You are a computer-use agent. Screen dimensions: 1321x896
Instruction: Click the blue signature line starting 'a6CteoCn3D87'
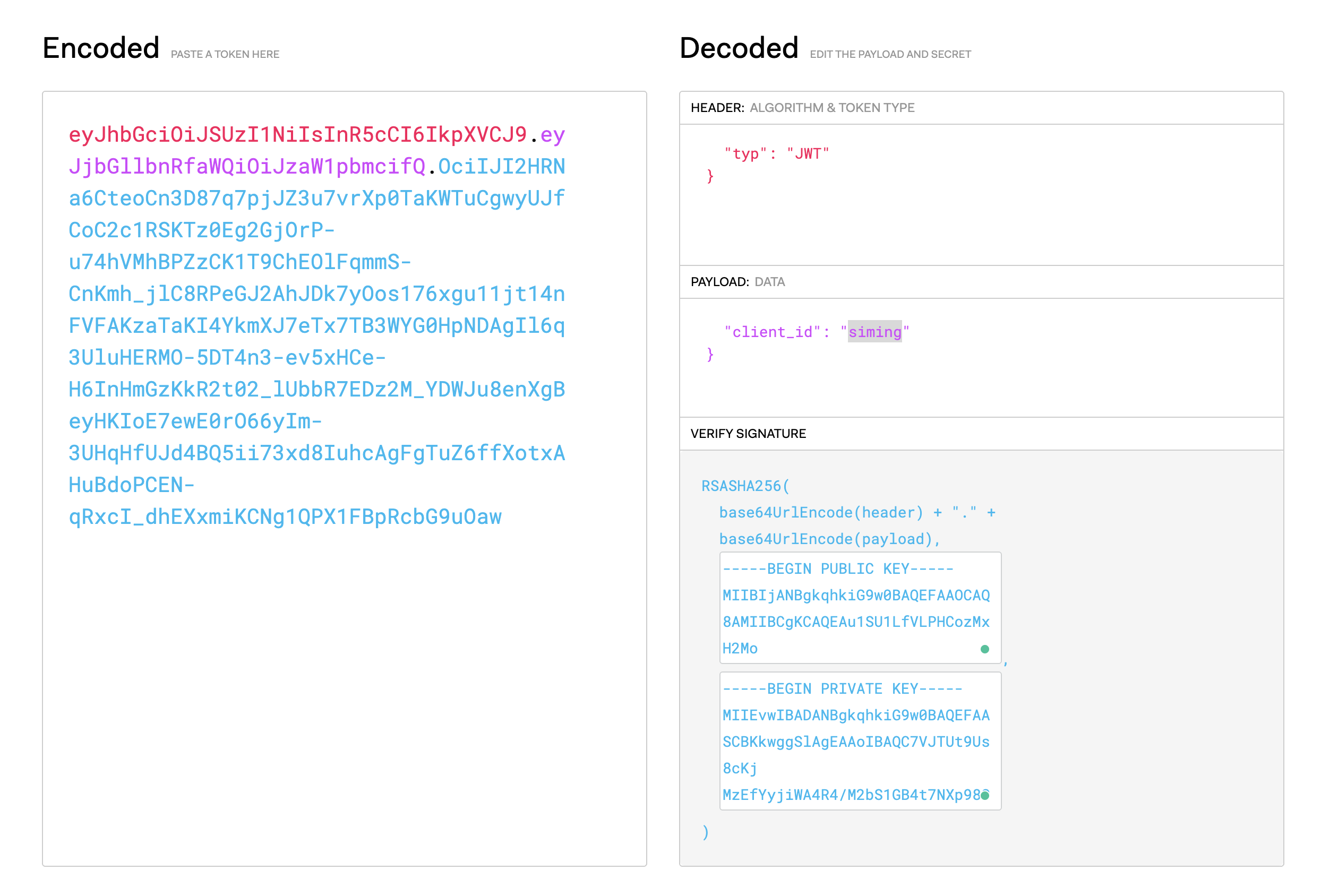point(316,199)
